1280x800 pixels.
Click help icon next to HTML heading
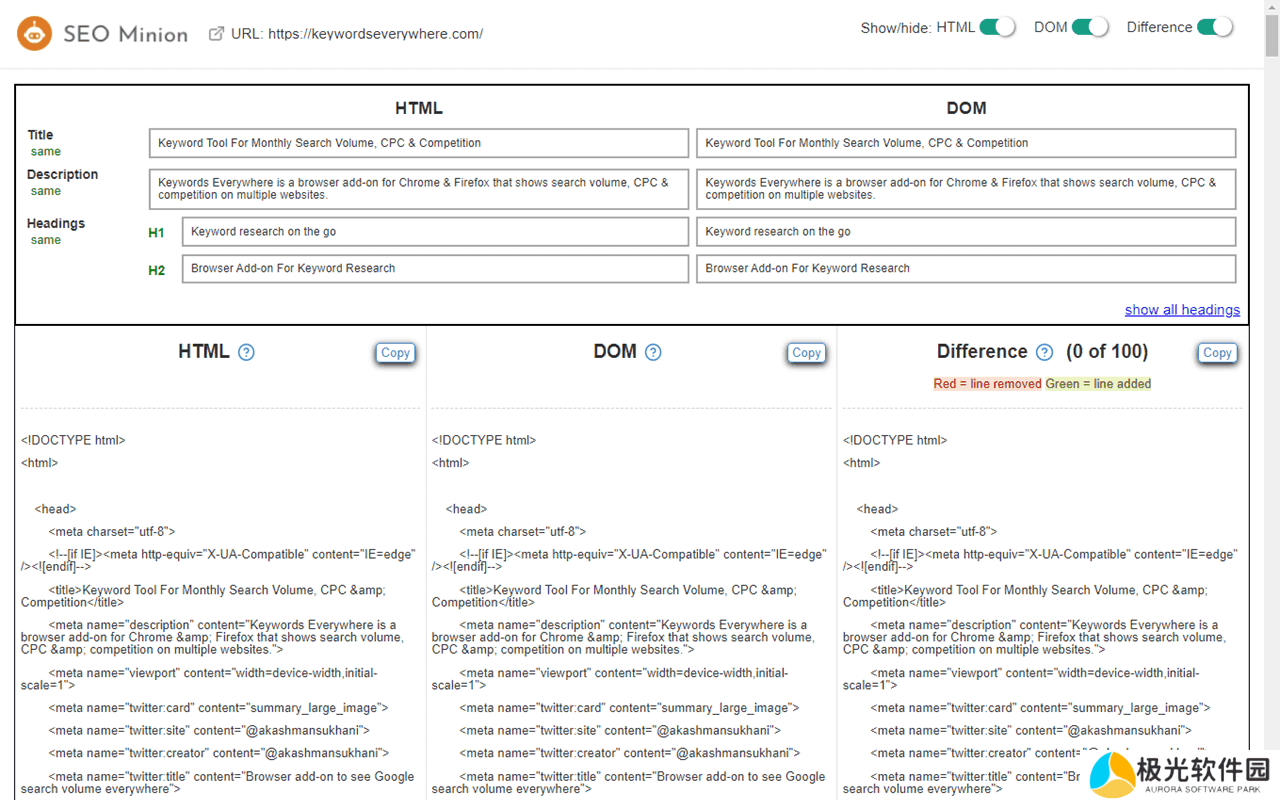pyautogui.click(x=246, y=352)
